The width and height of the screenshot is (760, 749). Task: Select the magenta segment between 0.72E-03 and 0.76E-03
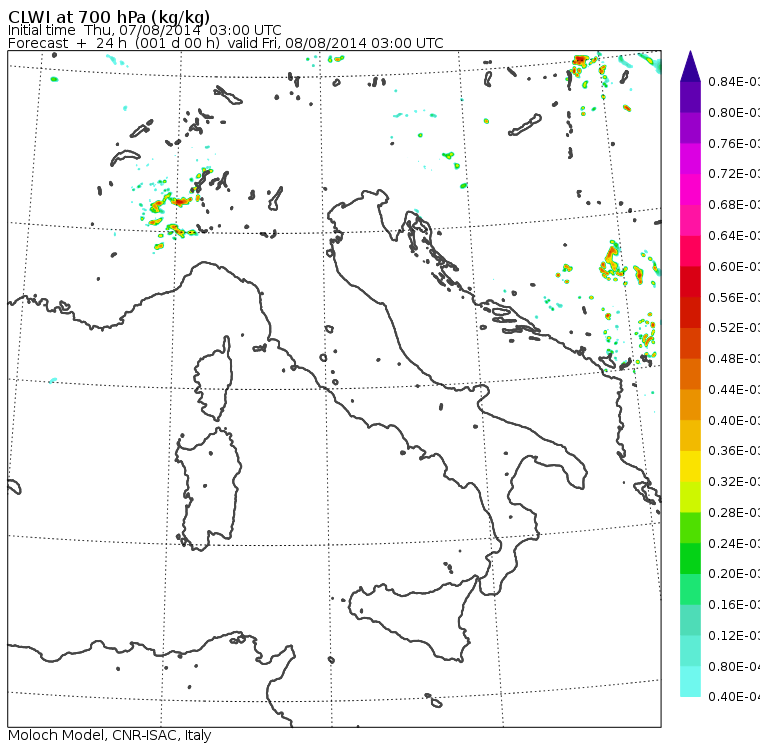click(x=690, y=159)
